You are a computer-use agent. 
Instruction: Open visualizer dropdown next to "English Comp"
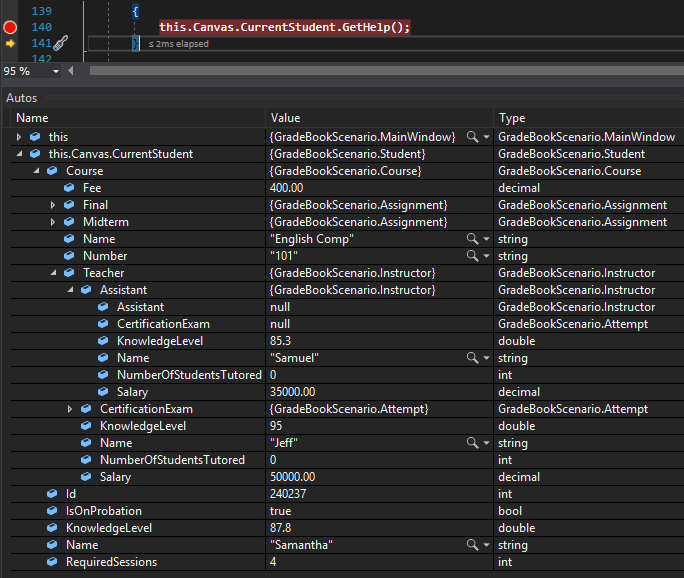[x=486, y=239]
